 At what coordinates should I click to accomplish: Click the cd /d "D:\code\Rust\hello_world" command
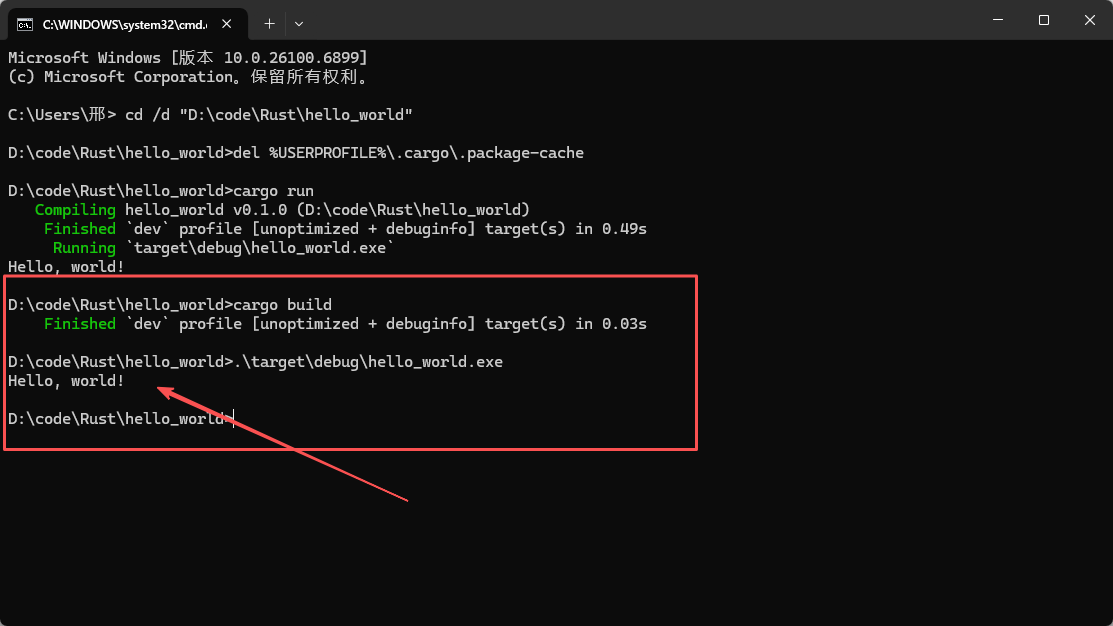click(269, 115)
